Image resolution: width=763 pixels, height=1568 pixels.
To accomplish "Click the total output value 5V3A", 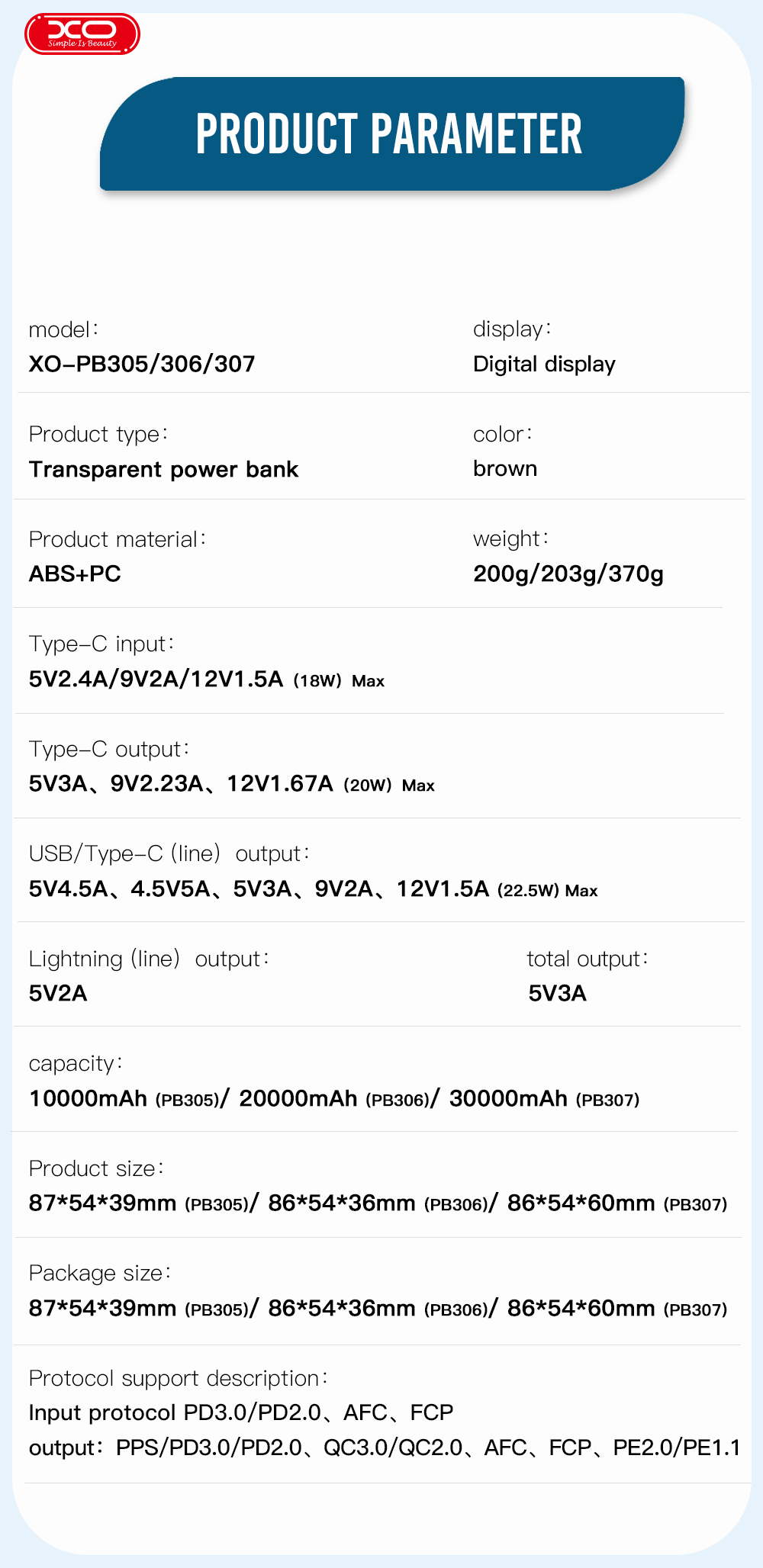I will point(557,993).
